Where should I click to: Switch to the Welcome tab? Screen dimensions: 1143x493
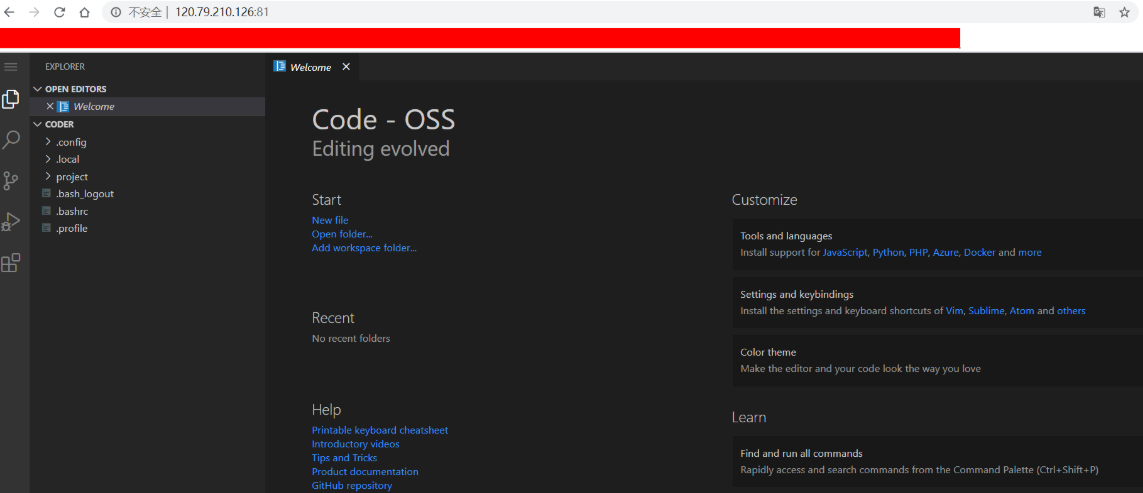310,67
